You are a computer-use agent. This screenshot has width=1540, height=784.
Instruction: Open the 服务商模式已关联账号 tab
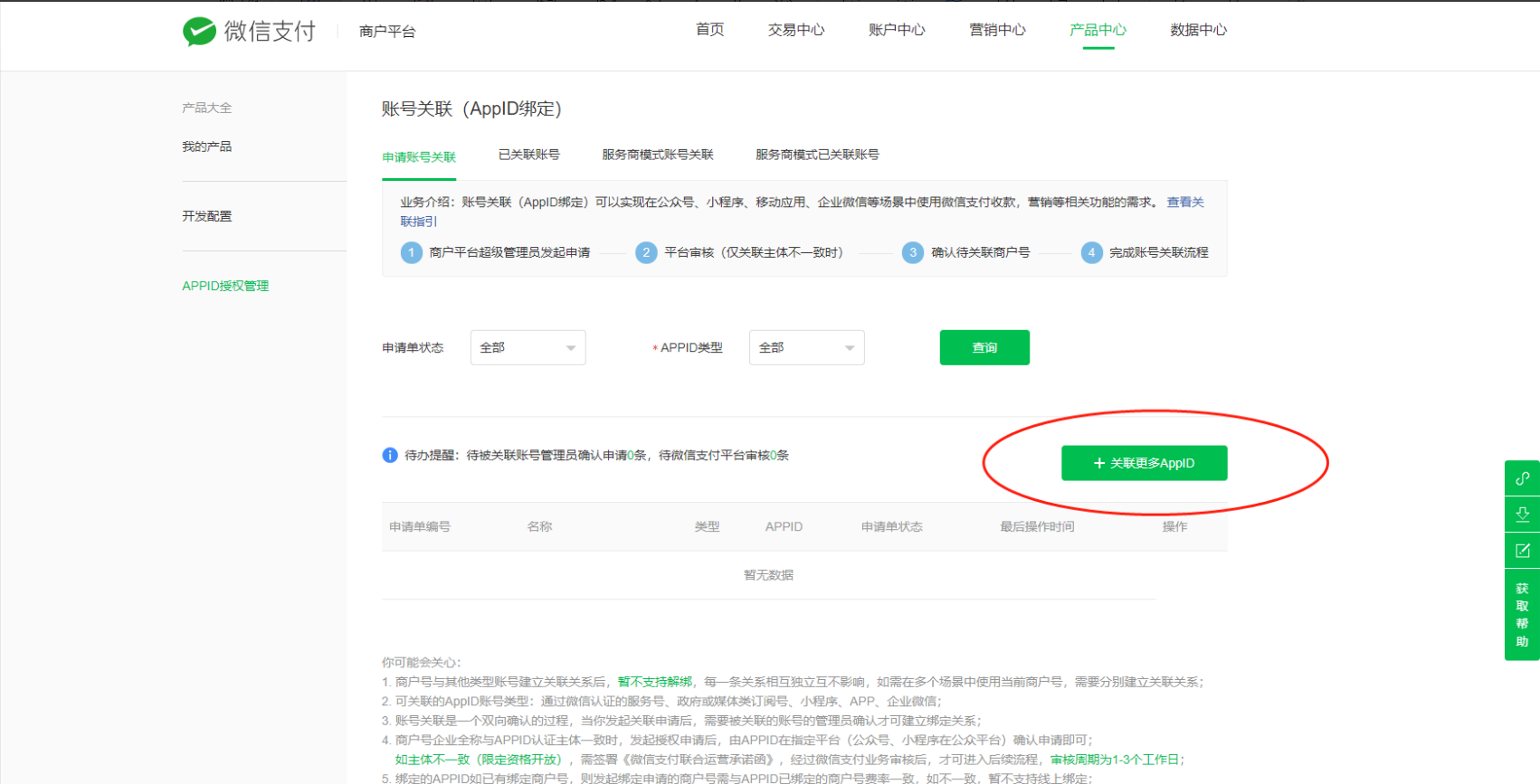coord(817,155)
